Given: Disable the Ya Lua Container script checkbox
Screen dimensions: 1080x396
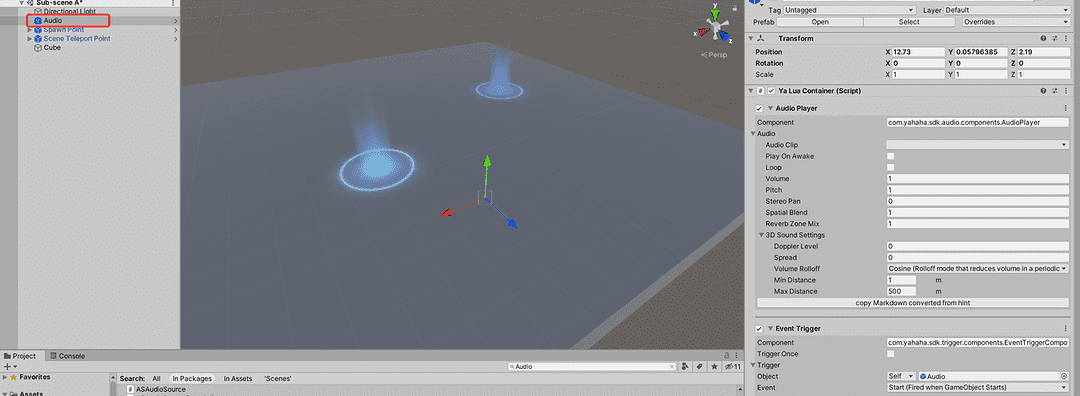Looking at the screenshot, I should click(771, 91).
